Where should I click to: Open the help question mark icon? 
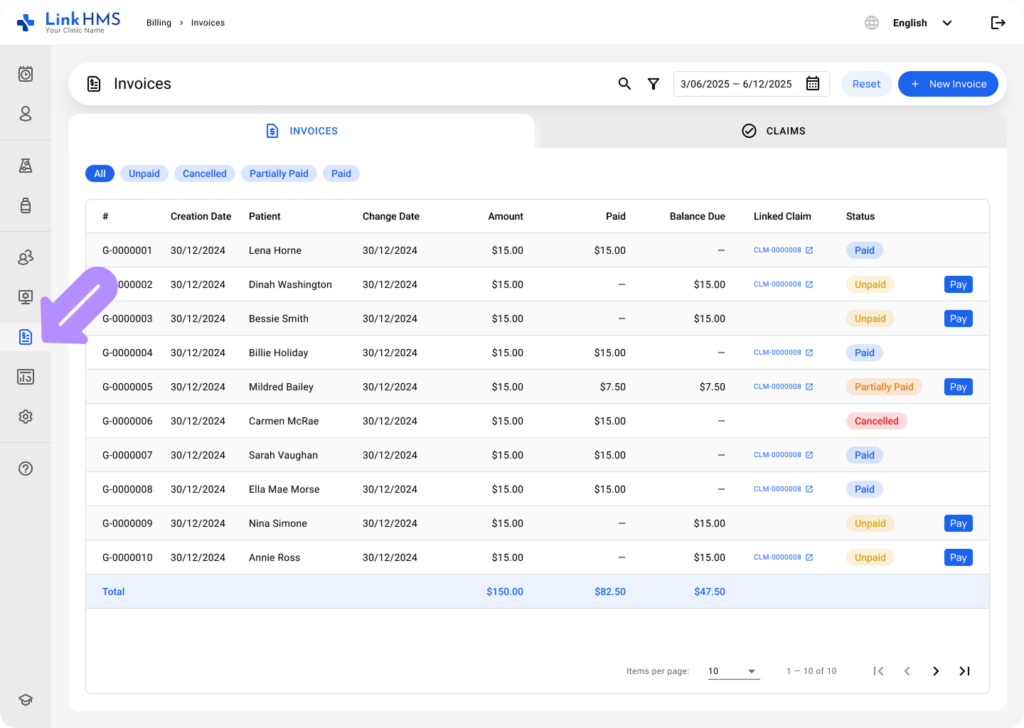tap(25, 469)
